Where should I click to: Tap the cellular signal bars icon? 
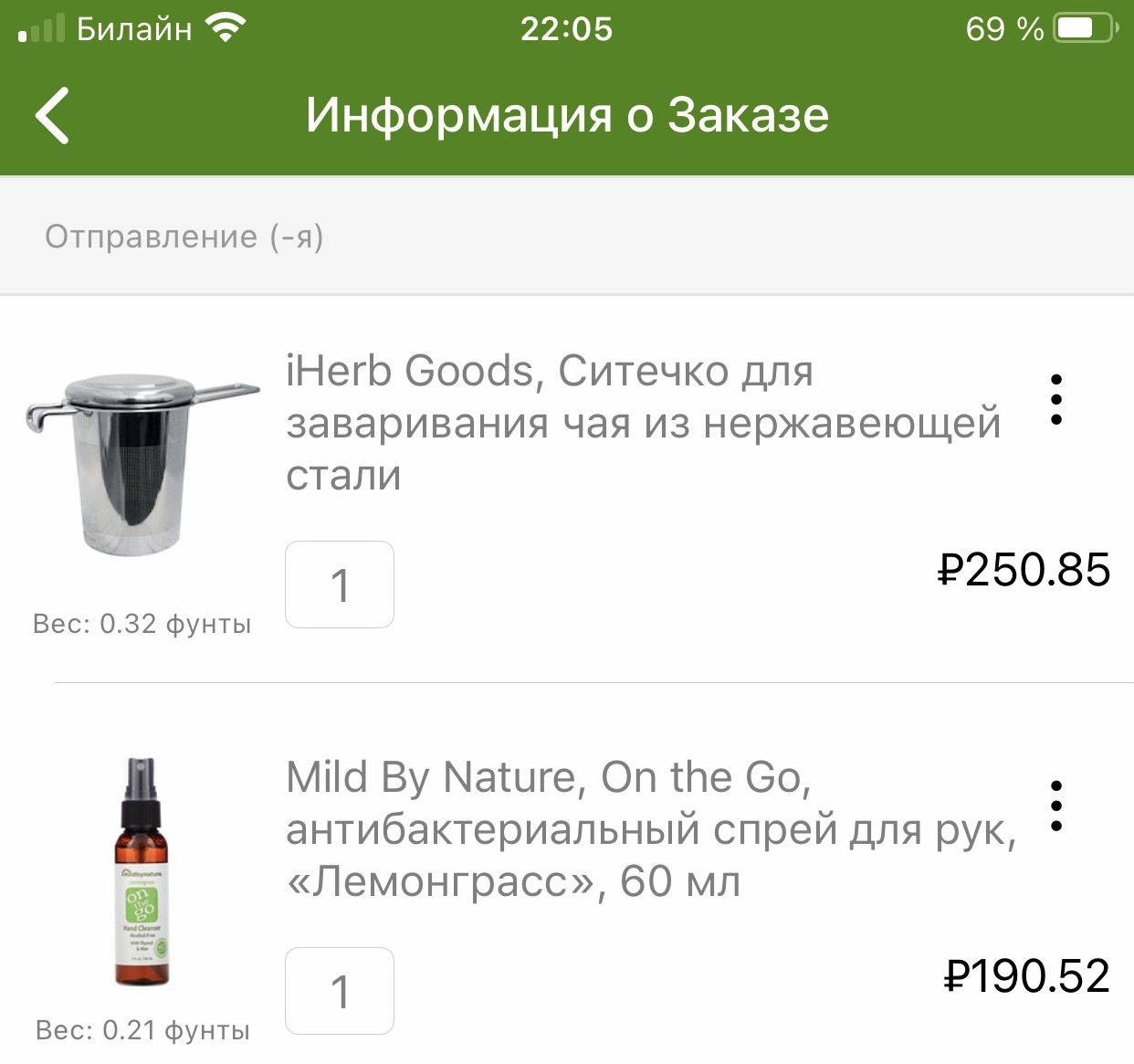[x=42, y=28]
